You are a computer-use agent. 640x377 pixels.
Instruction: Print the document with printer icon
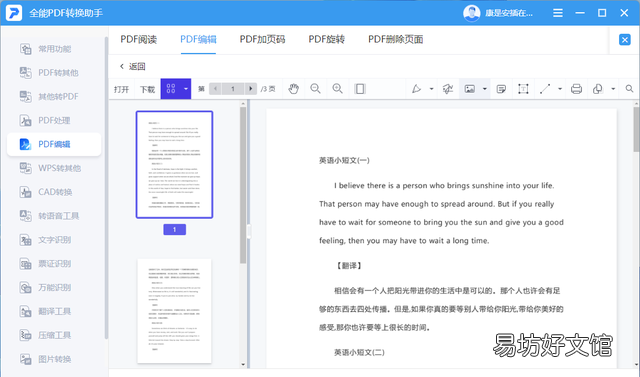coord(576,89)
